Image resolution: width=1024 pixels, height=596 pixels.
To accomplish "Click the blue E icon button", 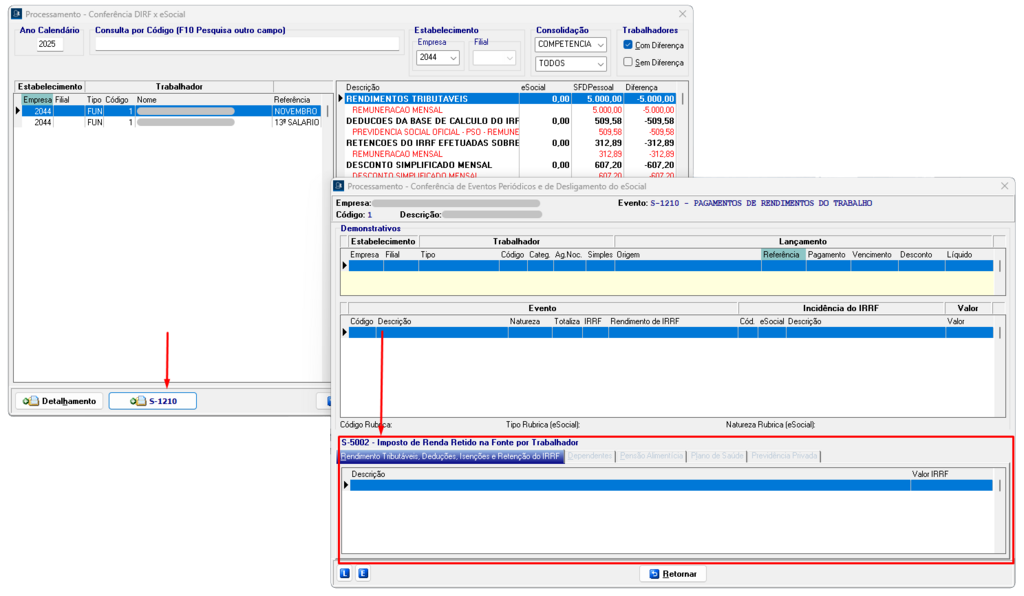I will pos(363,574).
